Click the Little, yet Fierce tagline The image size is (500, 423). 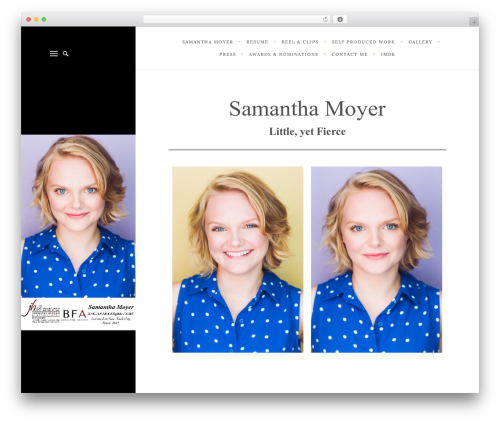(307, 132)
